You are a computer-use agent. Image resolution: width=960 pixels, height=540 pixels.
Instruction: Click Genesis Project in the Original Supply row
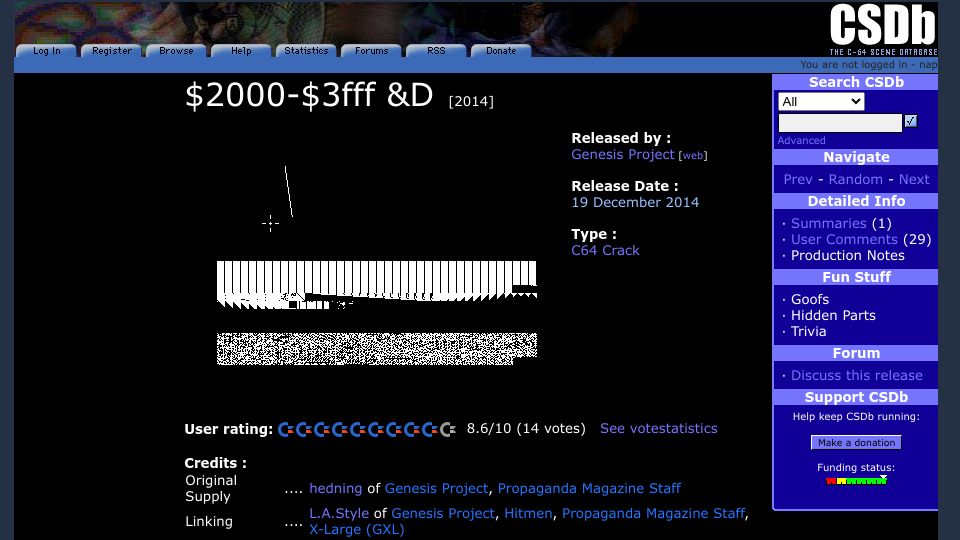point(436,489)
